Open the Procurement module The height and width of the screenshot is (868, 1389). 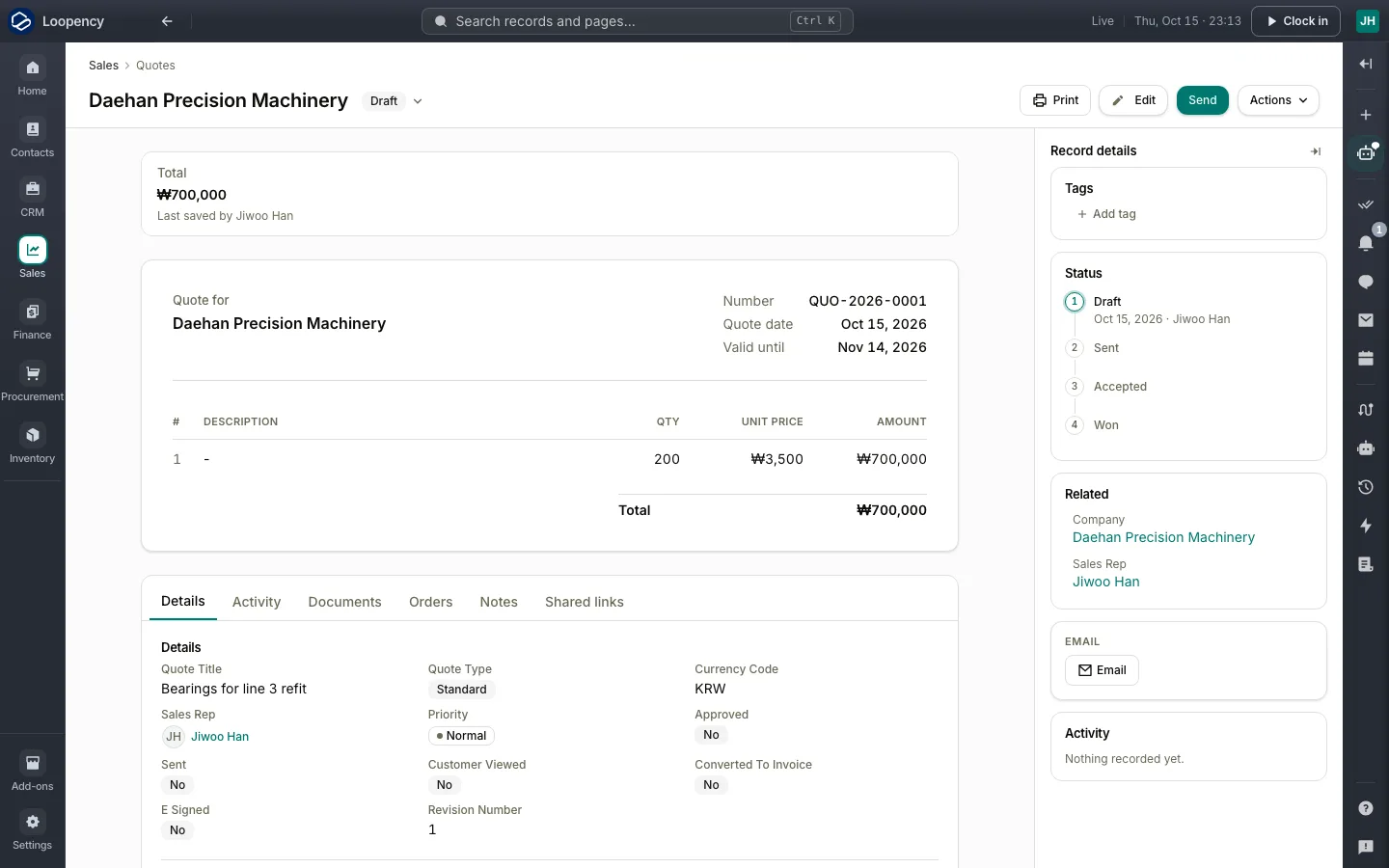pos(32,382)
